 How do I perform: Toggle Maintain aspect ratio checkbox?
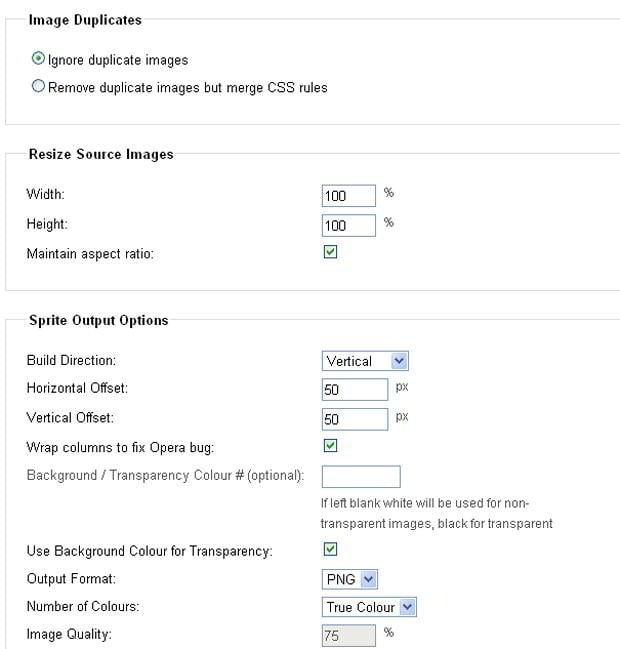(x=331, y=252)
